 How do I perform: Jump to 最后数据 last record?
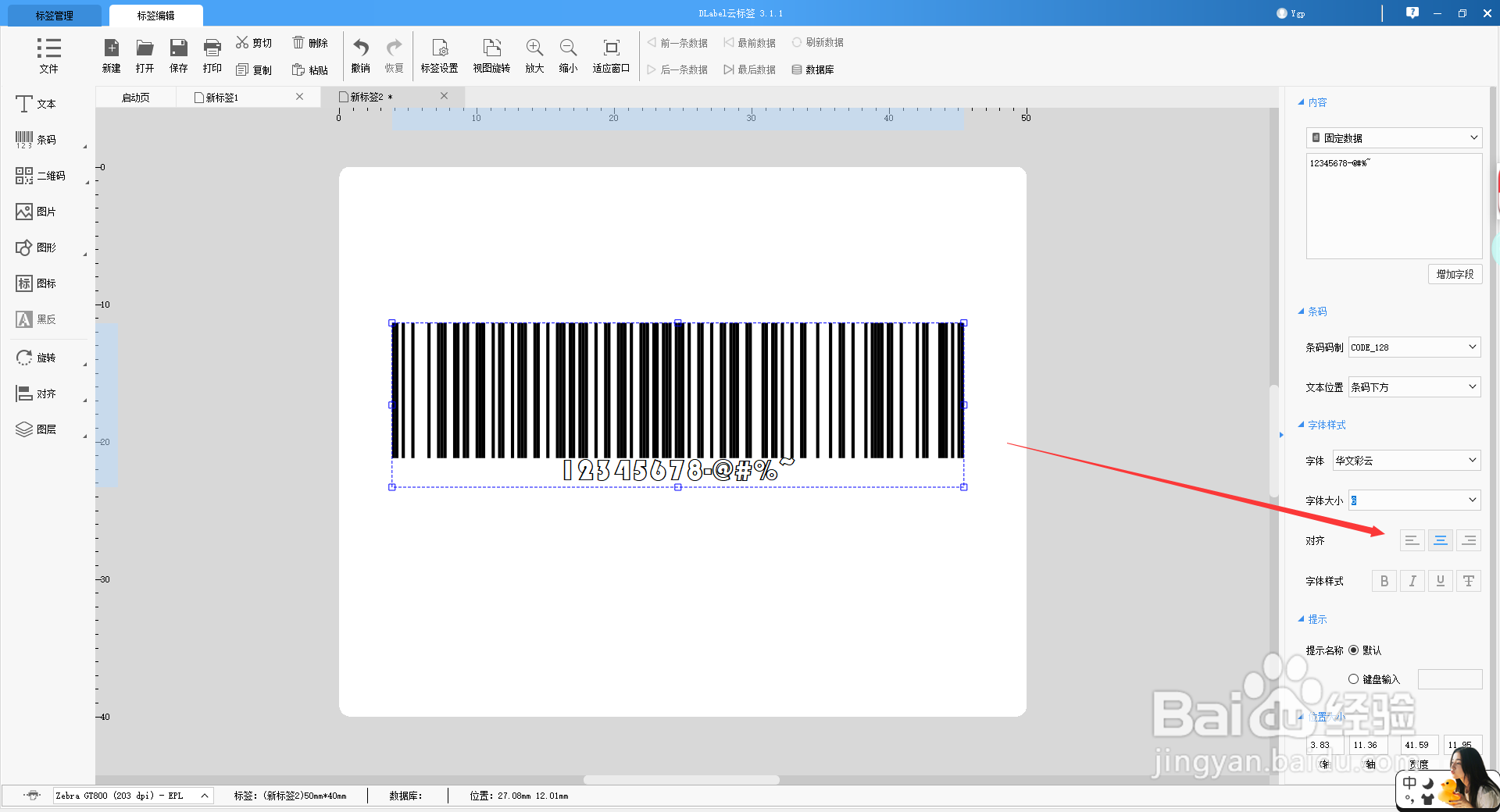click(x=749, y=69)
